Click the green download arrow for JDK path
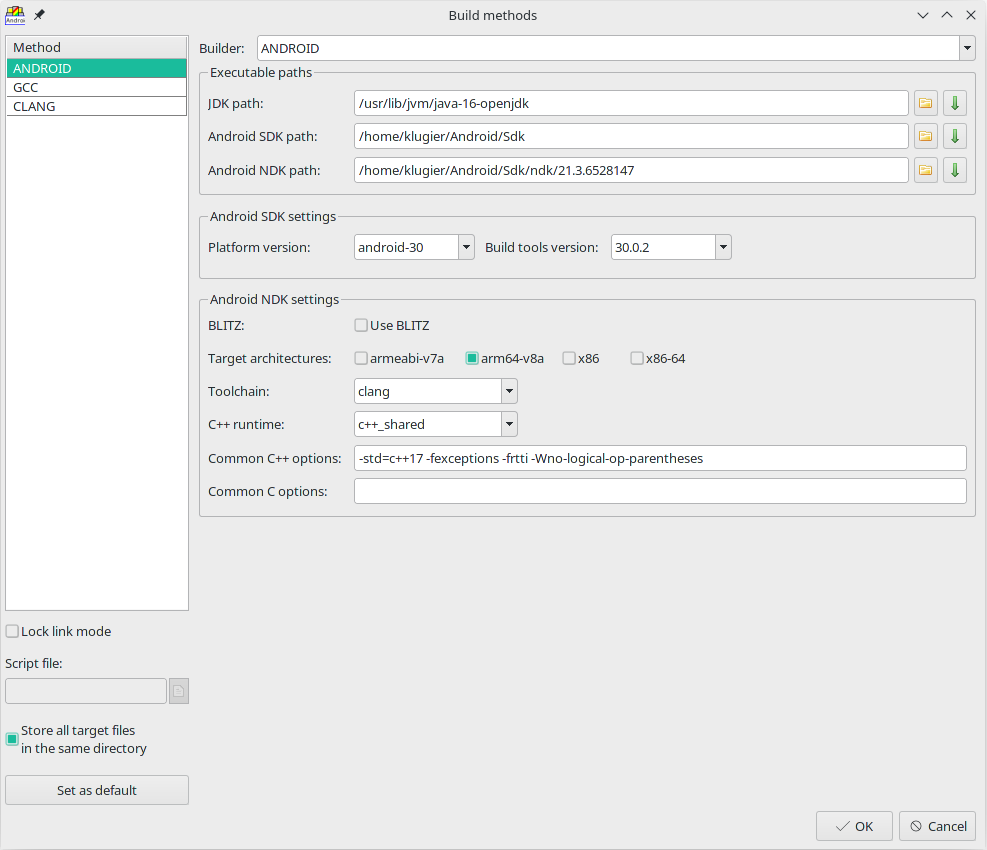 click(x=955, y=103)
